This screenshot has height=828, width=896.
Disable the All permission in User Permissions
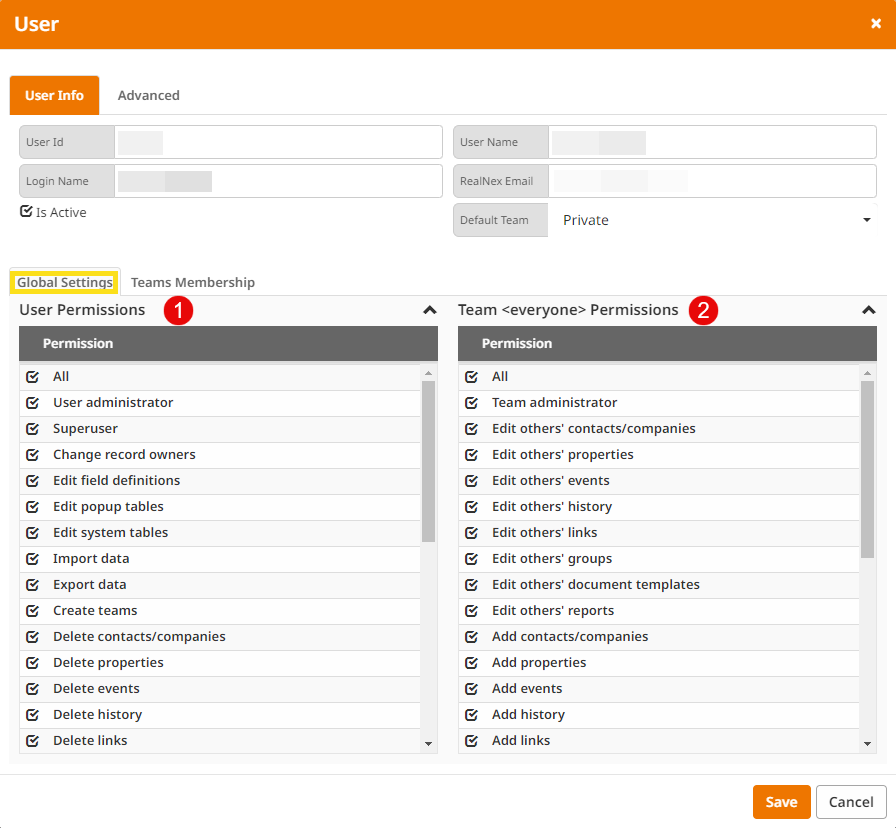(x=34, y=376)
